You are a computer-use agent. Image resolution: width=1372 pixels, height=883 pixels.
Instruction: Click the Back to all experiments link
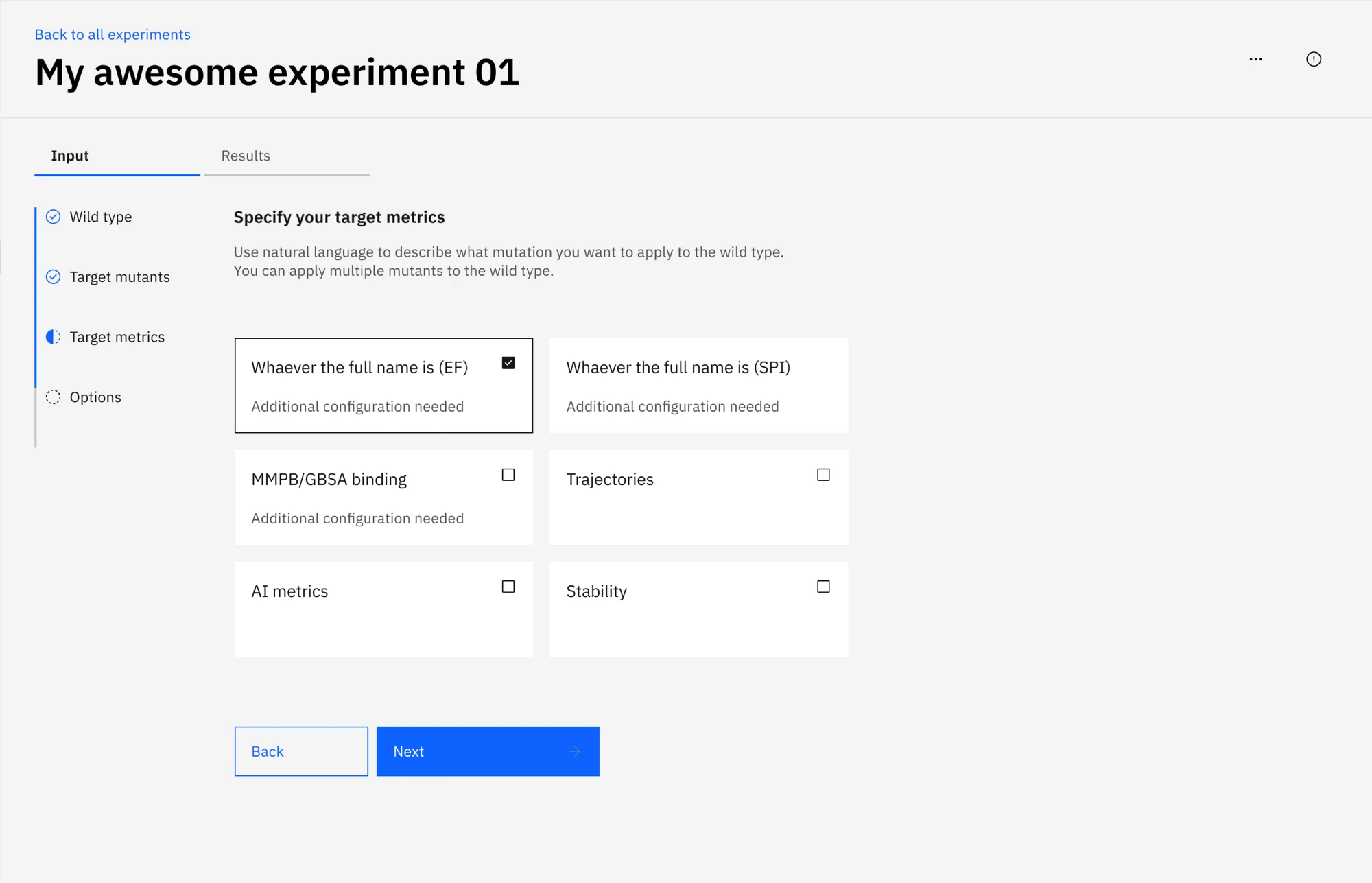coord(113,34)
